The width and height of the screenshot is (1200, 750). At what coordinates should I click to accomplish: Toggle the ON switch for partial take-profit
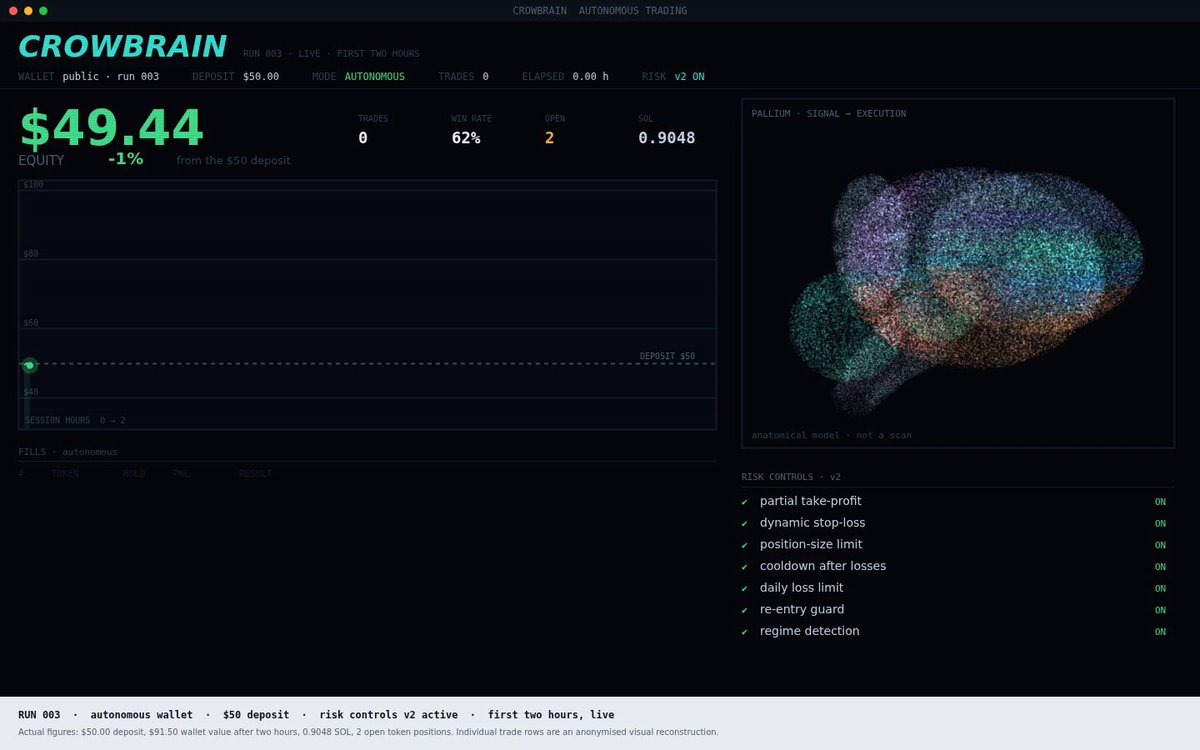(1160, 502)
